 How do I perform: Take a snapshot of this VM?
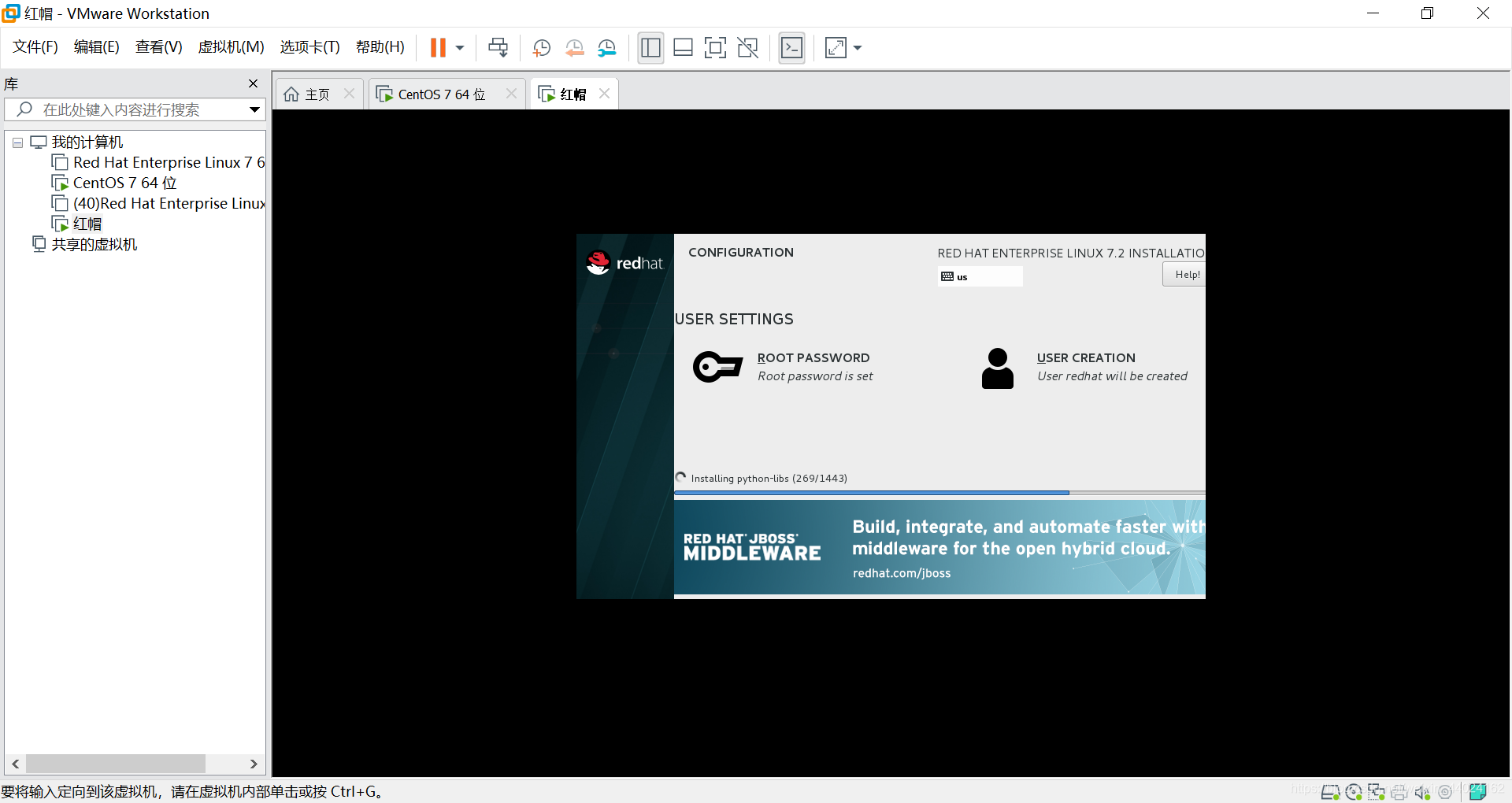(x=541, y=48)
